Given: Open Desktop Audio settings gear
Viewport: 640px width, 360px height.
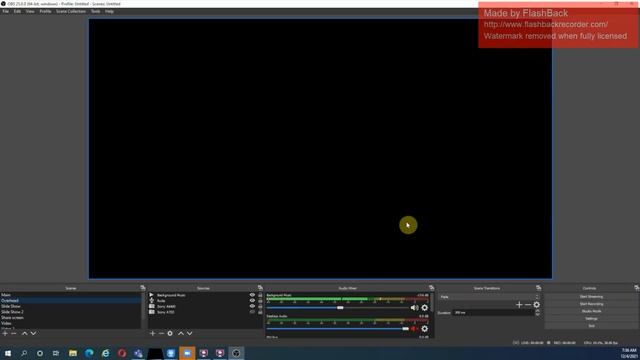Looking at the screenshot, I should coord(424,329).
